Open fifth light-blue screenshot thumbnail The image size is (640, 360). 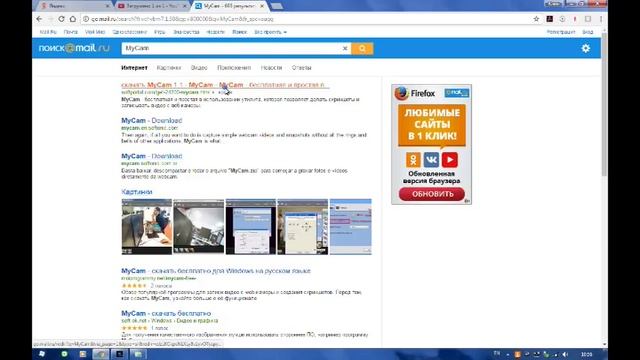pyautogui.click(x=351, y=227)
